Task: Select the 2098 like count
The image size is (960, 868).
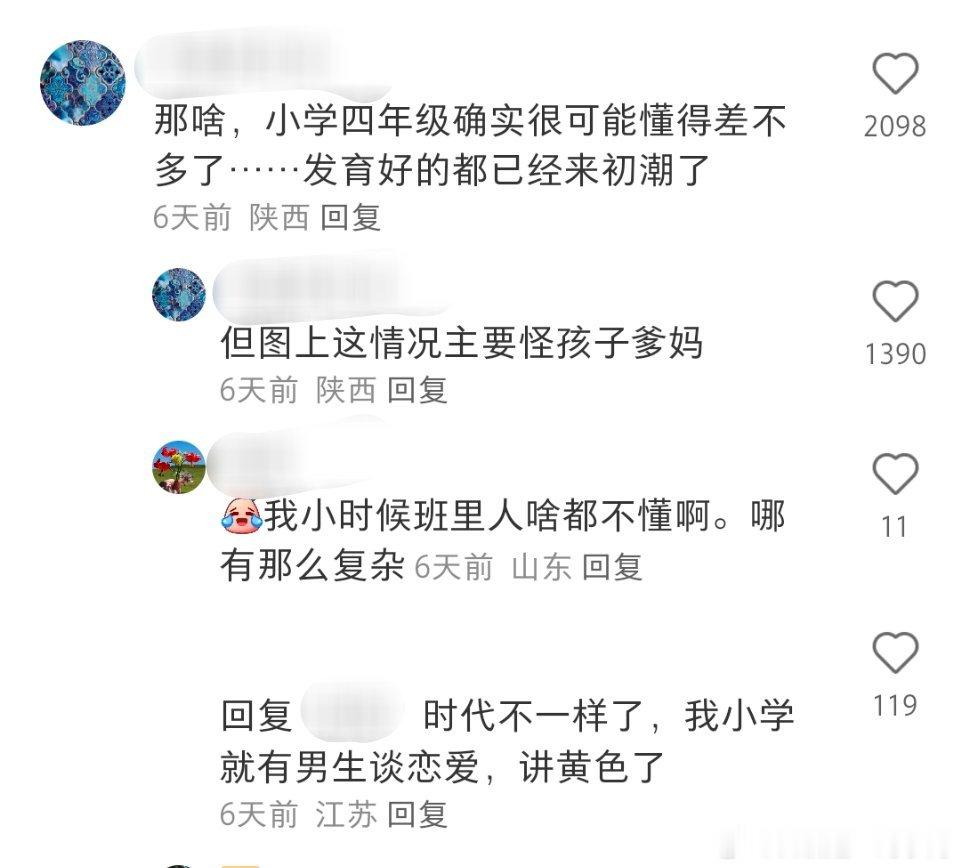Action: pyautogui.click(x=894, y=127)
